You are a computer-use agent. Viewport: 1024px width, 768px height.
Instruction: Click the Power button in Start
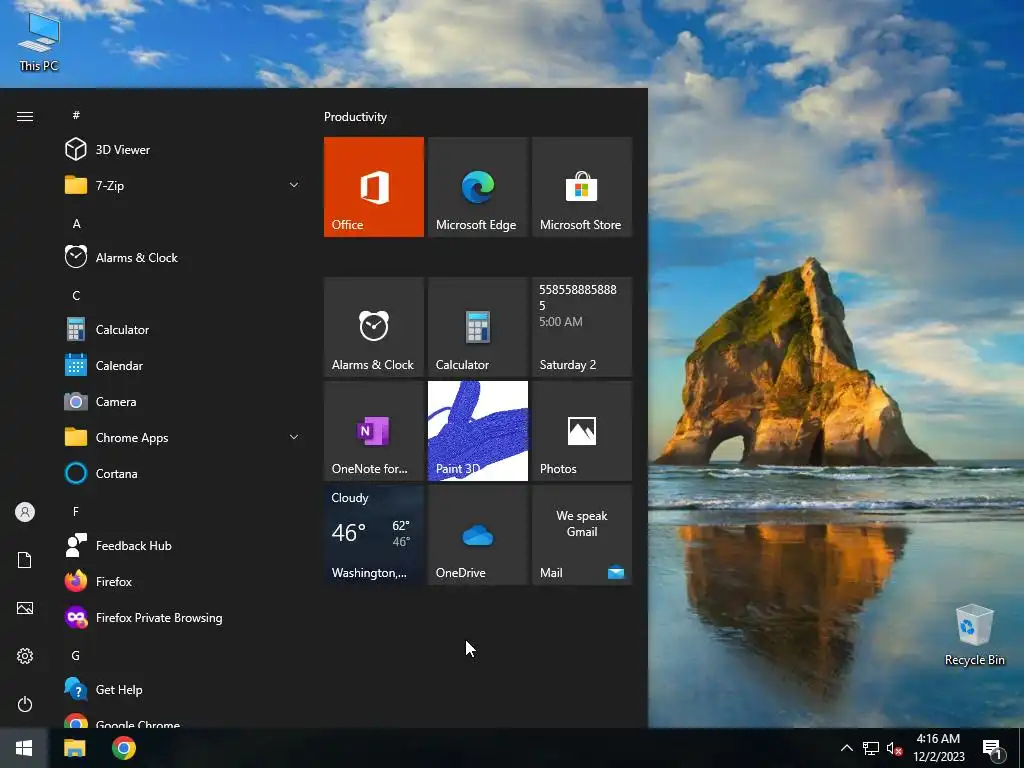tap(25, 704)
